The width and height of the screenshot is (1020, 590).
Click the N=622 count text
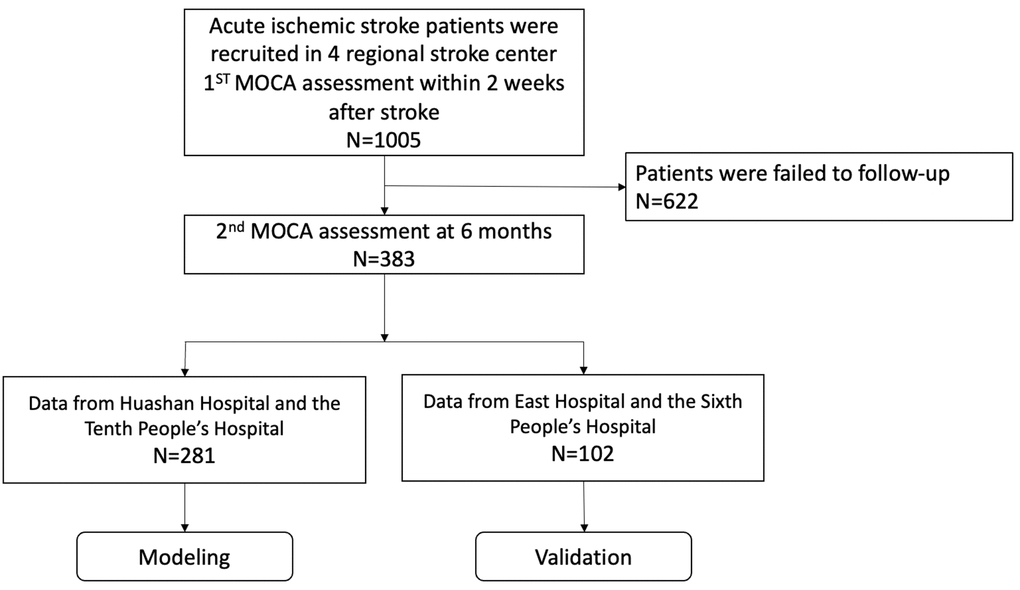point(665,199)
